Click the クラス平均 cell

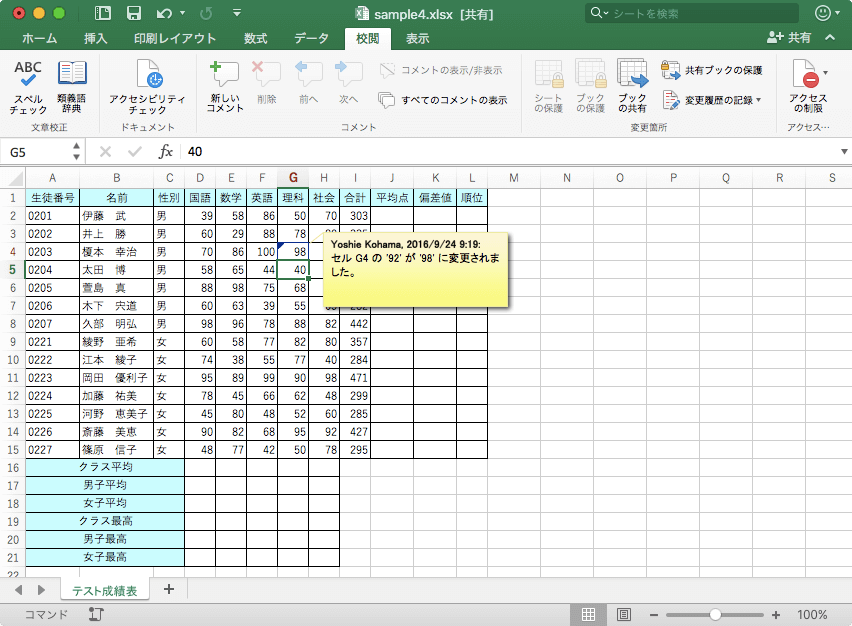click(x=105, y=467)
